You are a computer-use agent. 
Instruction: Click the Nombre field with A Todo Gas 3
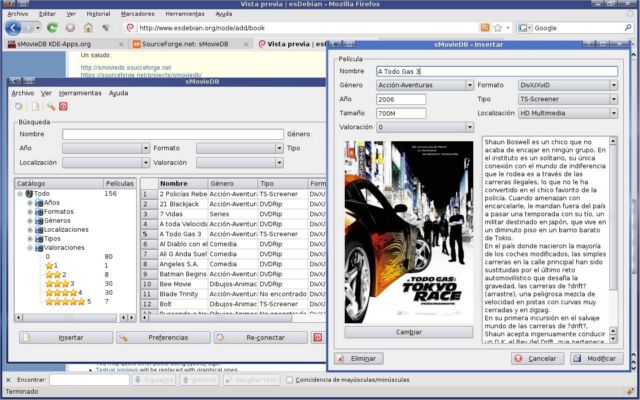497,71
